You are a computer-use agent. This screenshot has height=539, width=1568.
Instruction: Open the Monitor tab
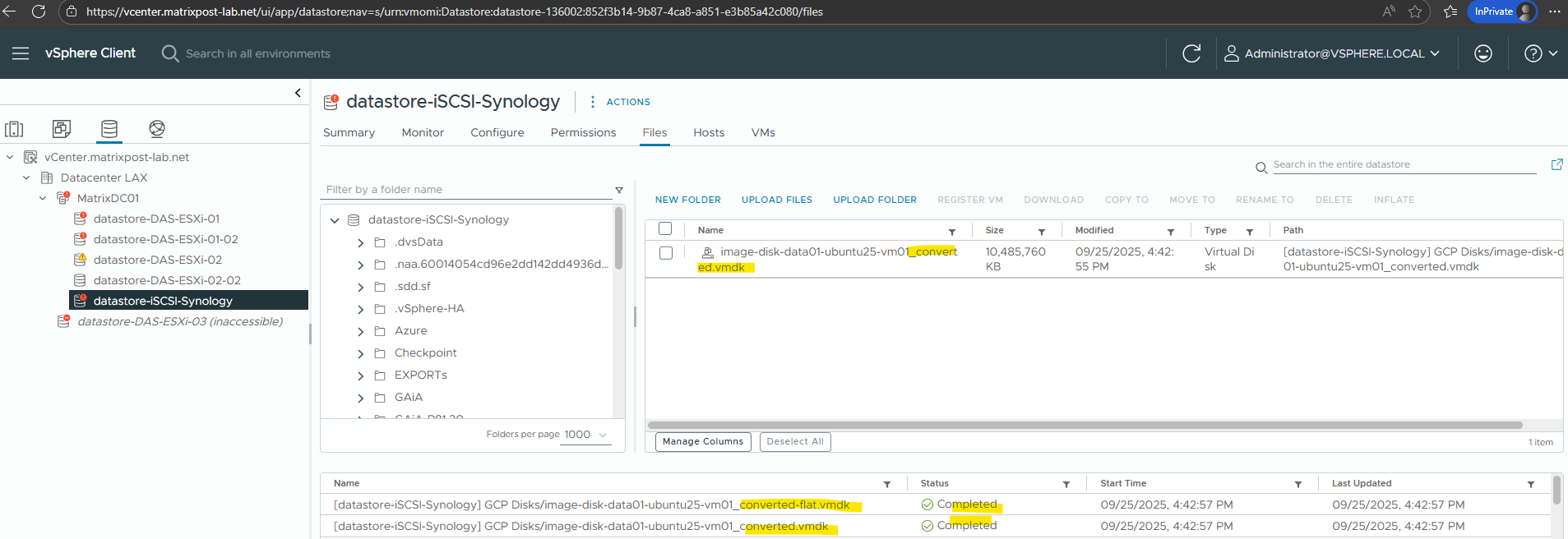pos(423,132)
